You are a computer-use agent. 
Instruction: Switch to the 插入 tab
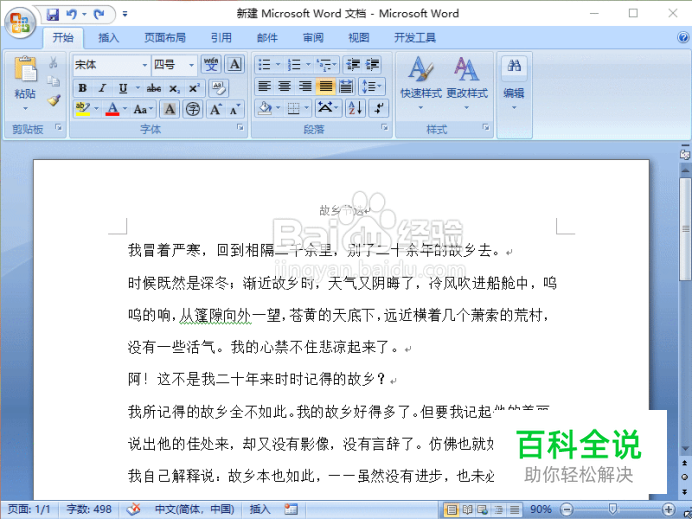click(109, 38)
